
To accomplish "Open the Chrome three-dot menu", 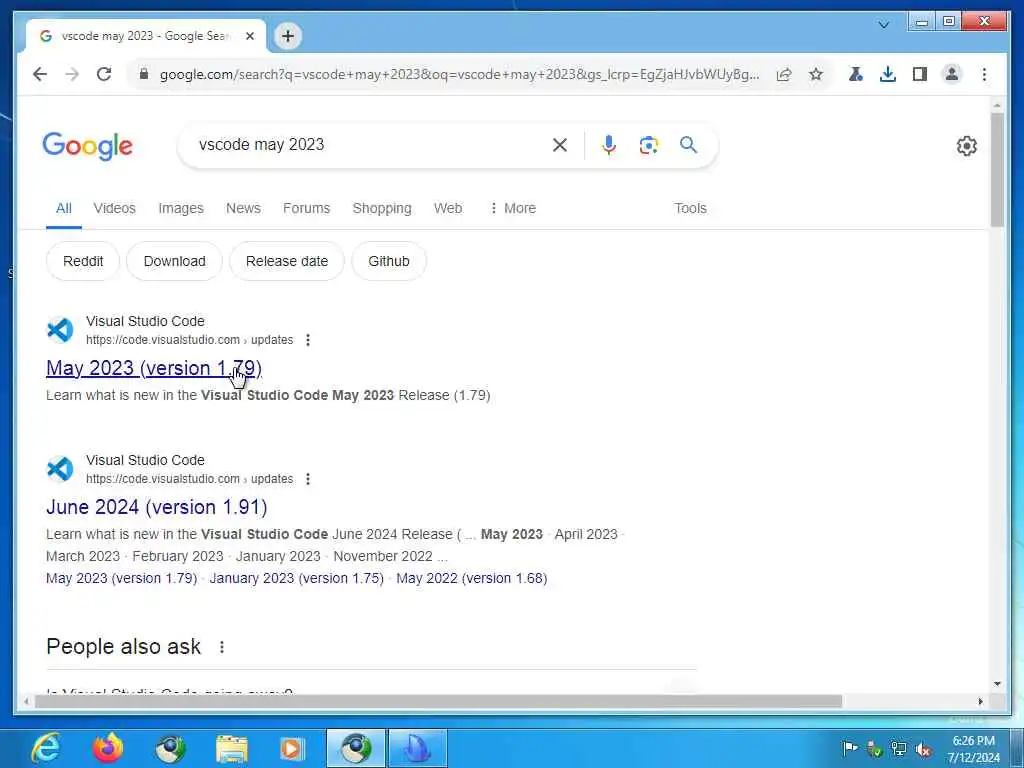I will pos(984,74).
